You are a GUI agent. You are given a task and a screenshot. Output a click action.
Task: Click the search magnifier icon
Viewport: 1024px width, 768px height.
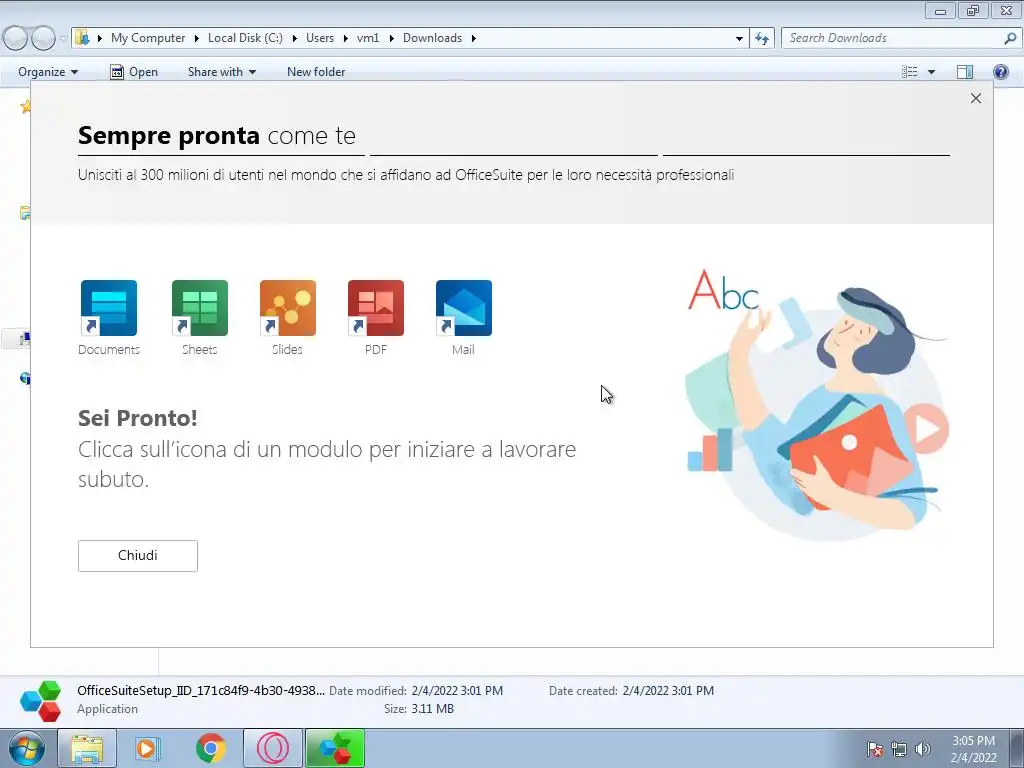[x=1010, y=38]
